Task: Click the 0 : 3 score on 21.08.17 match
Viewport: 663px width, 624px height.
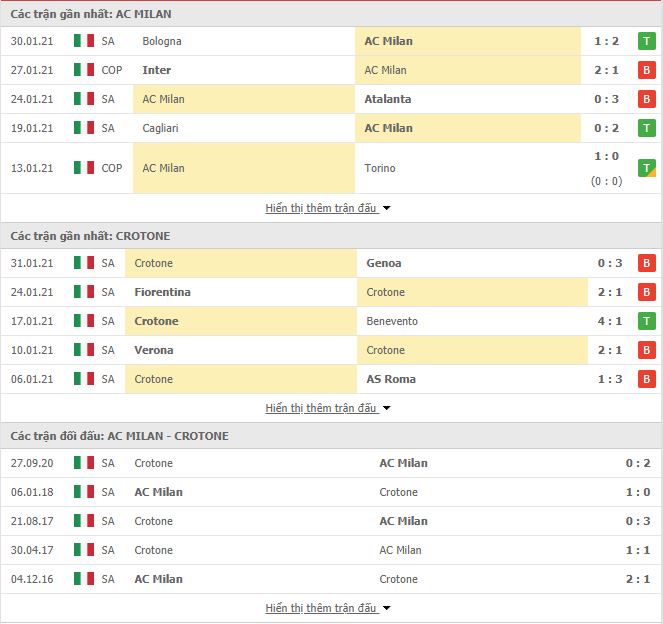Action: click(638, 521)
